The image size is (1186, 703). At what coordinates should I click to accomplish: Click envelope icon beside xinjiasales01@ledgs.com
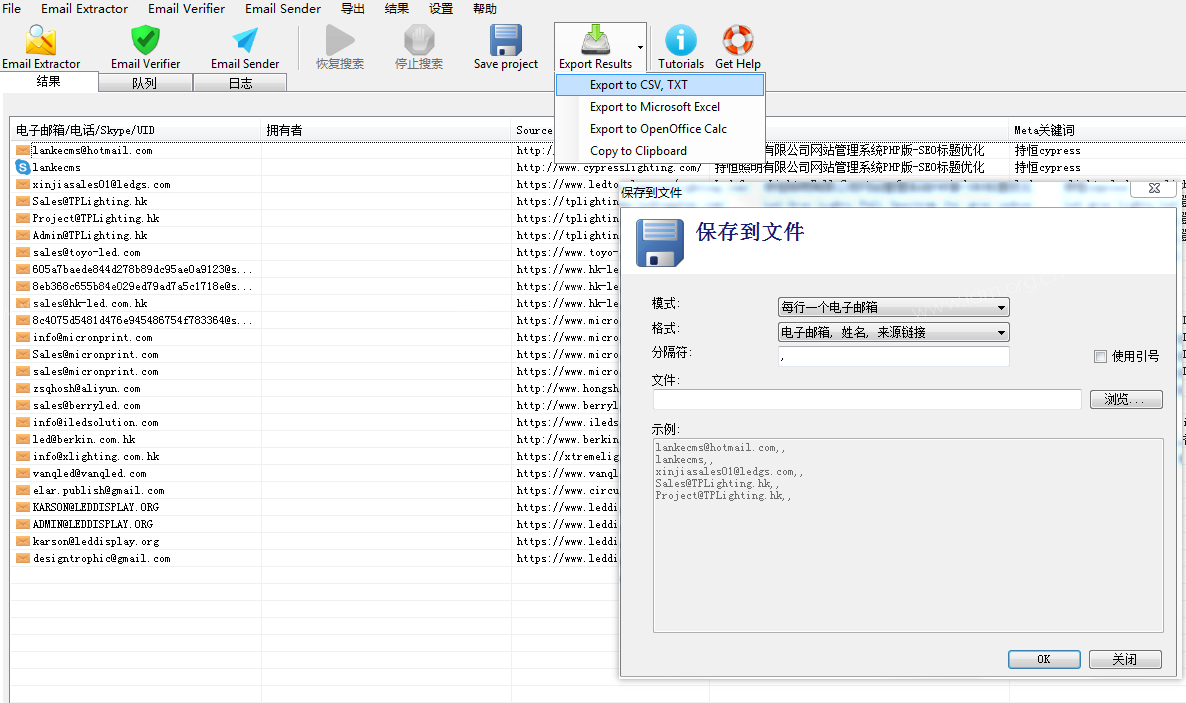tap(23, 185)
